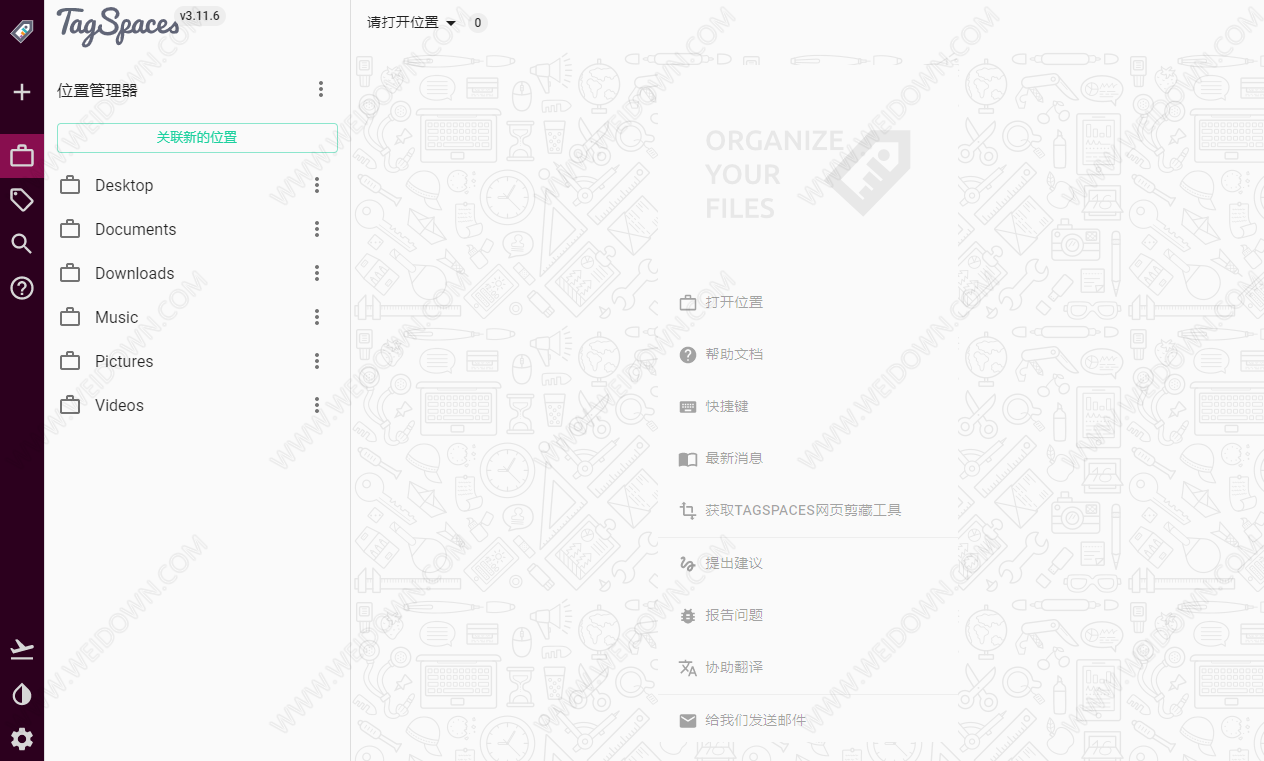Open the Videos location

(119, 405)
